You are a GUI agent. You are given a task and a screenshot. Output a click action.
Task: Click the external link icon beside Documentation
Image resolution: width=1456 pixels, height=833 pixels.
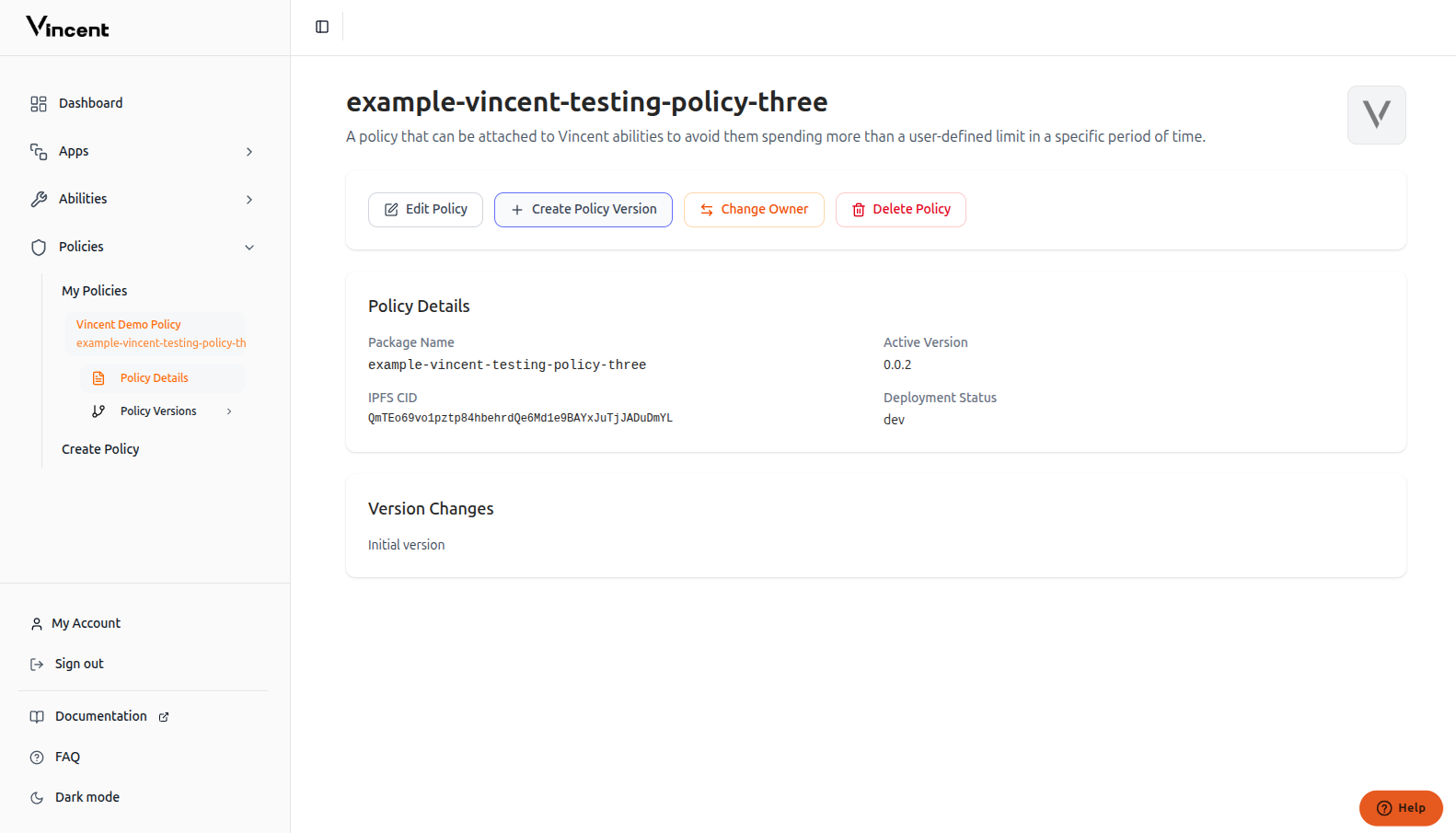coord(164,717)
